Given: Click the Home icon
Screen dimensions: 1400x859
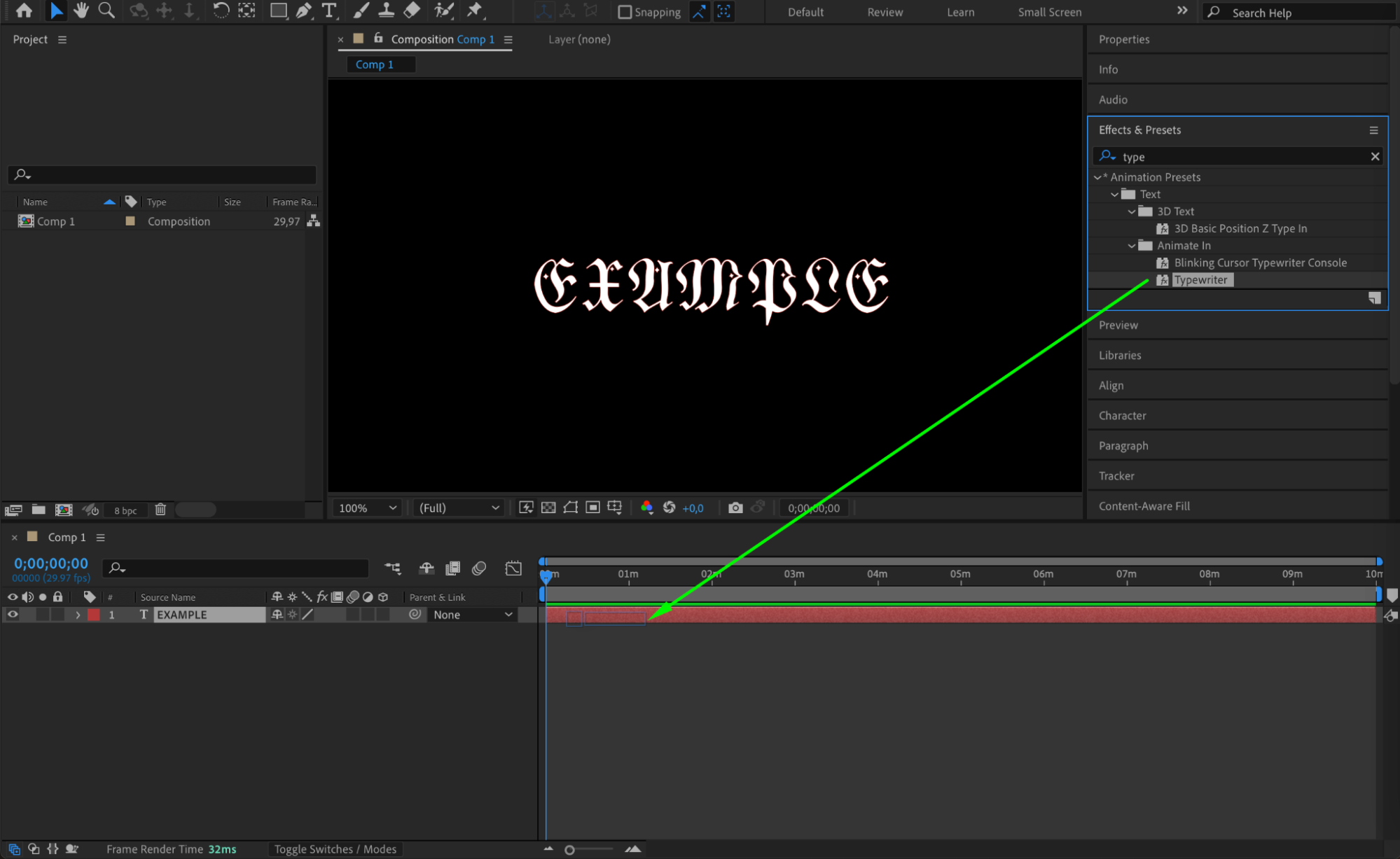Looking at the screenshot, I should tap(24, 11).
